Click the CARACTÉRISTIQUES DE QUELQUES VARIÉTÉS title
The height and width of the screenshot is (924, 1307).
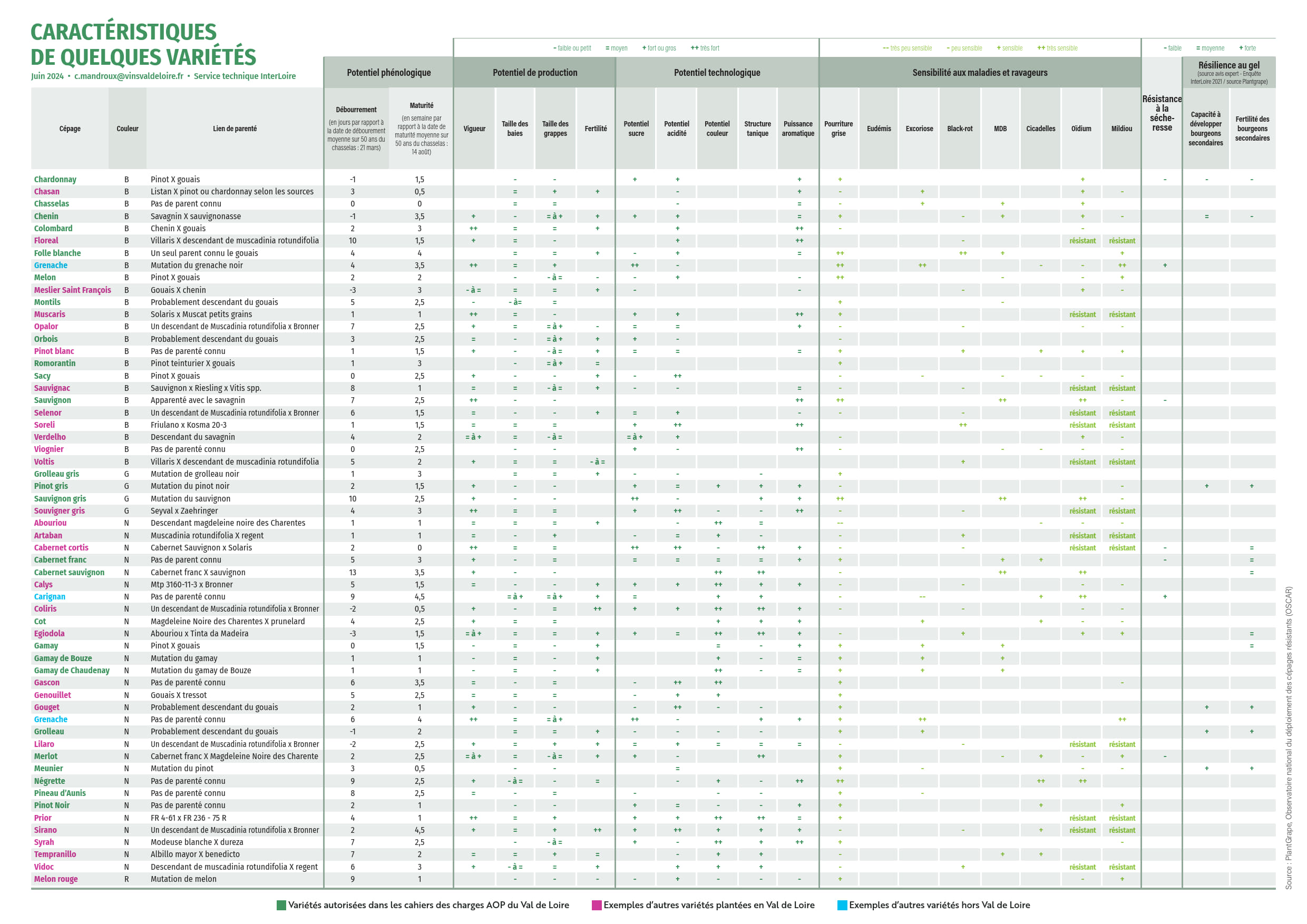click(x=143, y=44)
